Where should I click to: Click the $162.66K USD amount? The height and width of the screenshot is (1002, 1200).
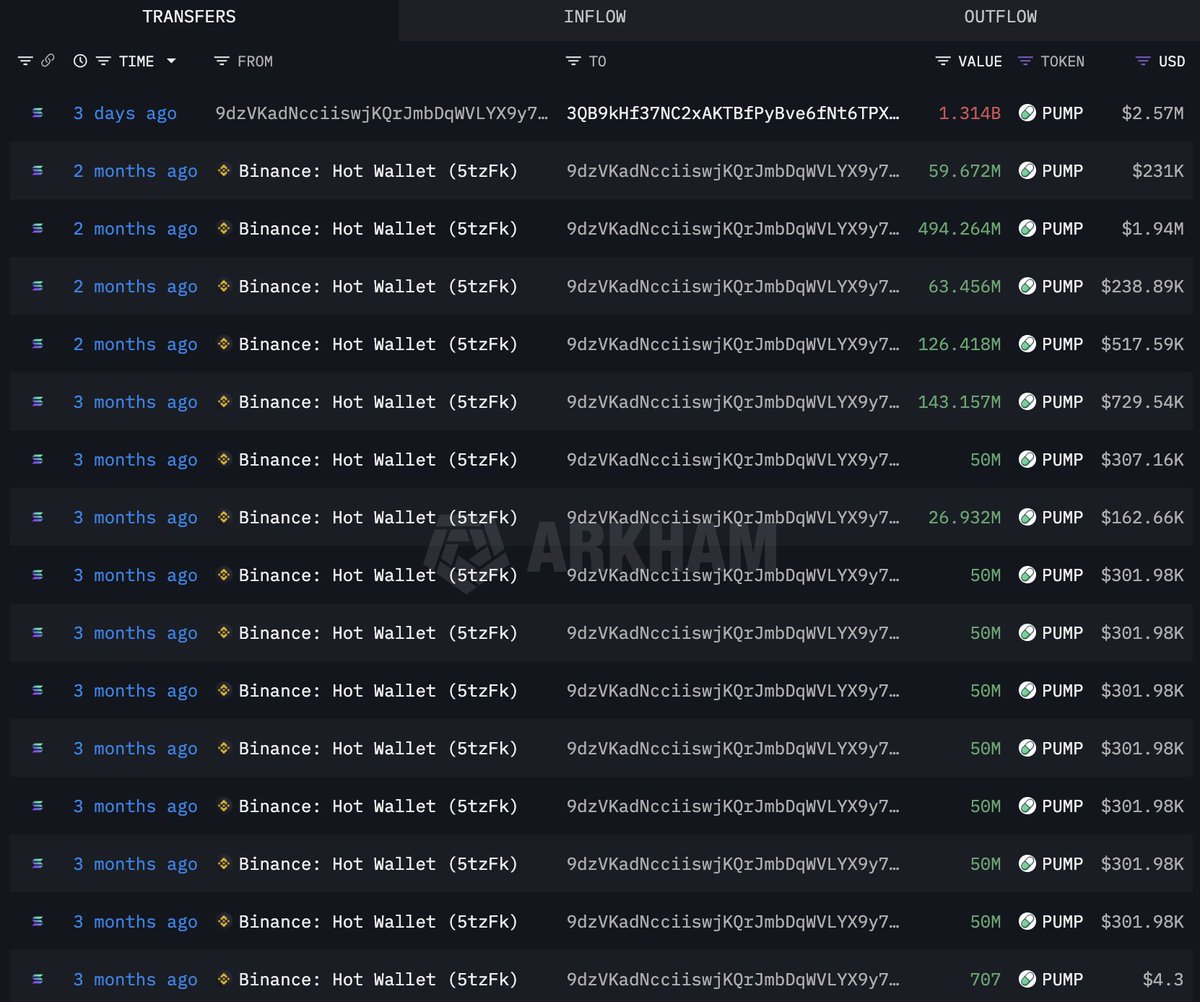click(x=1143, y=517)
